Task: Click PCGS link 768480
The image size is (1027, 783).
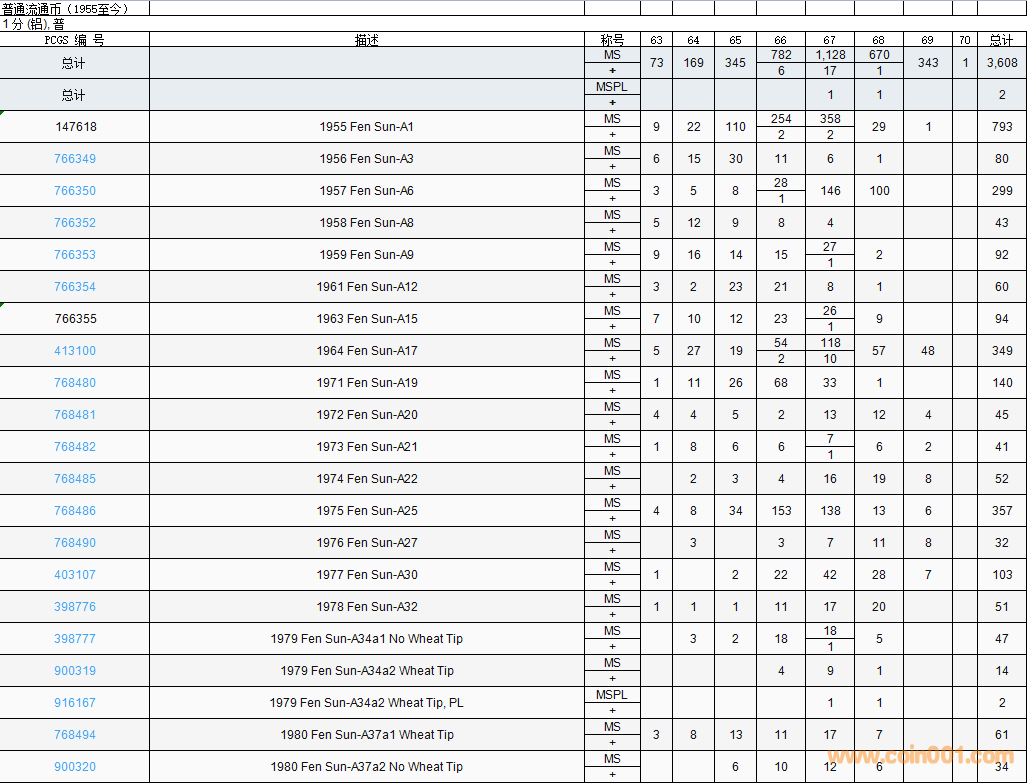Action: tap(75, 383)
